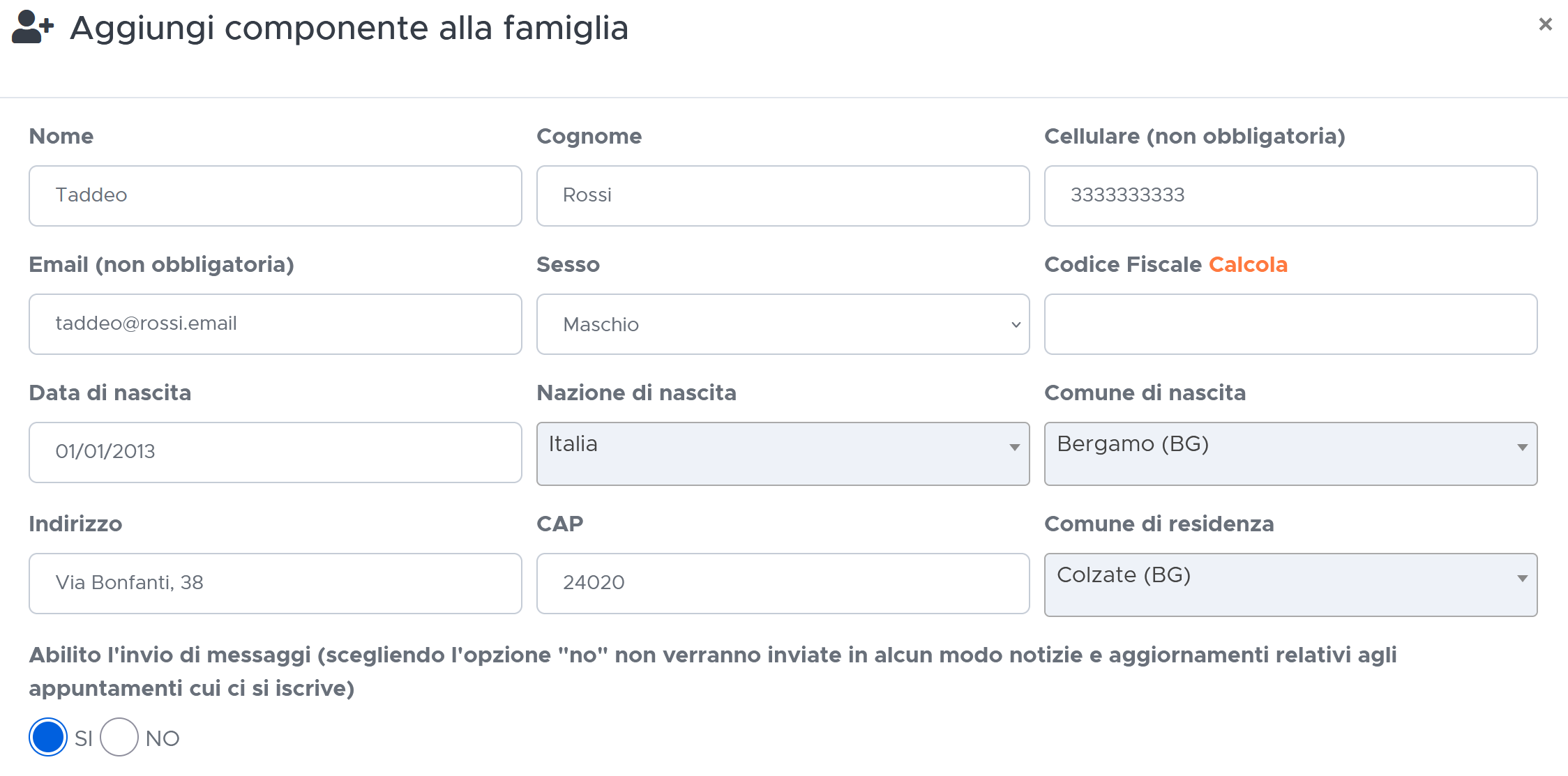Click the Calcola link for Codice Fiscale
The height and width of the screenshot is (776, 1568).
click(1248, 265)
